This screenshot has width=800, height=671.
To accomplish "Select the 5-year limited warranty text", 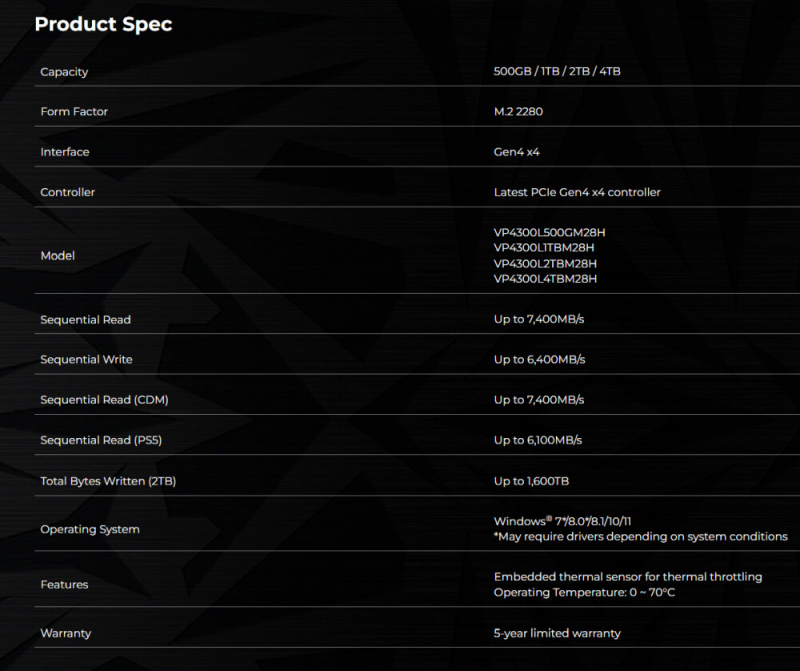I will coord(557,633).
